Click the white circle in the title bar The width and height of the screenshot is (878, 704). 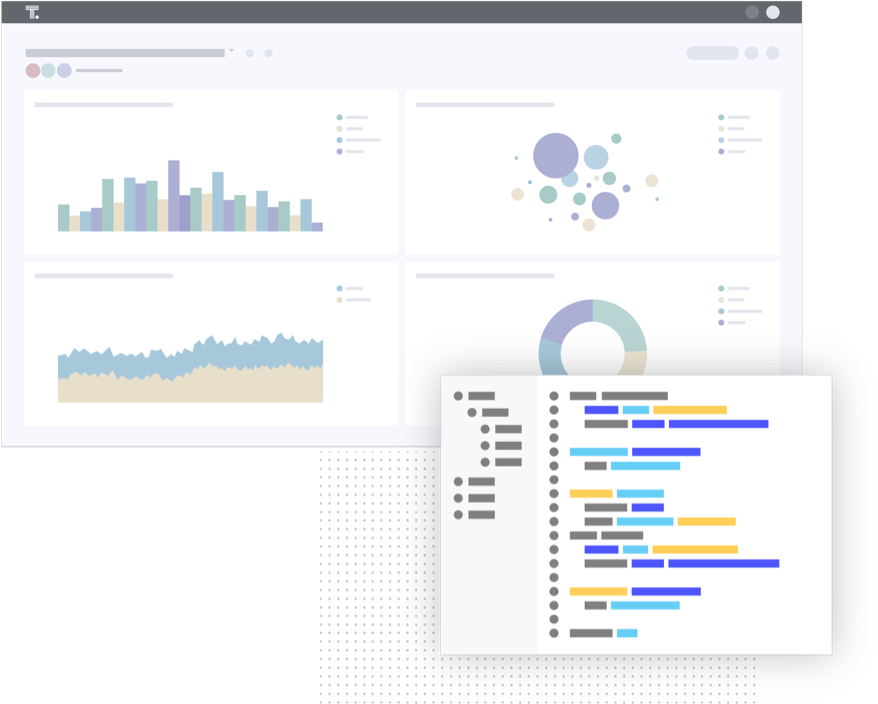773,12
